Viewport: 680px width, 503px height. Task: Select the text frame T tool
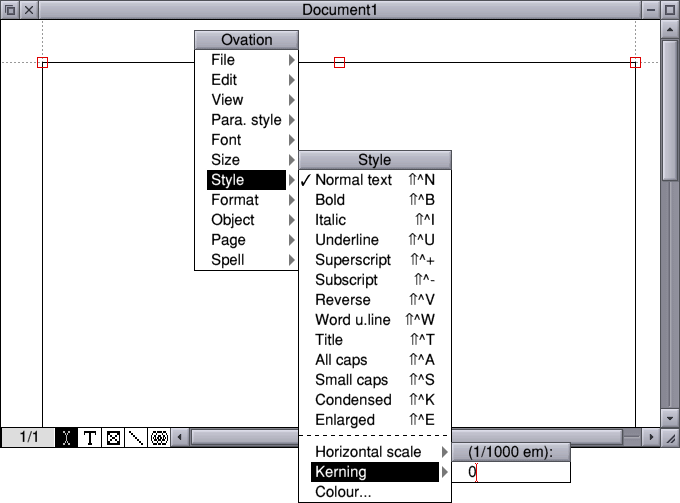tap(90, 438)
